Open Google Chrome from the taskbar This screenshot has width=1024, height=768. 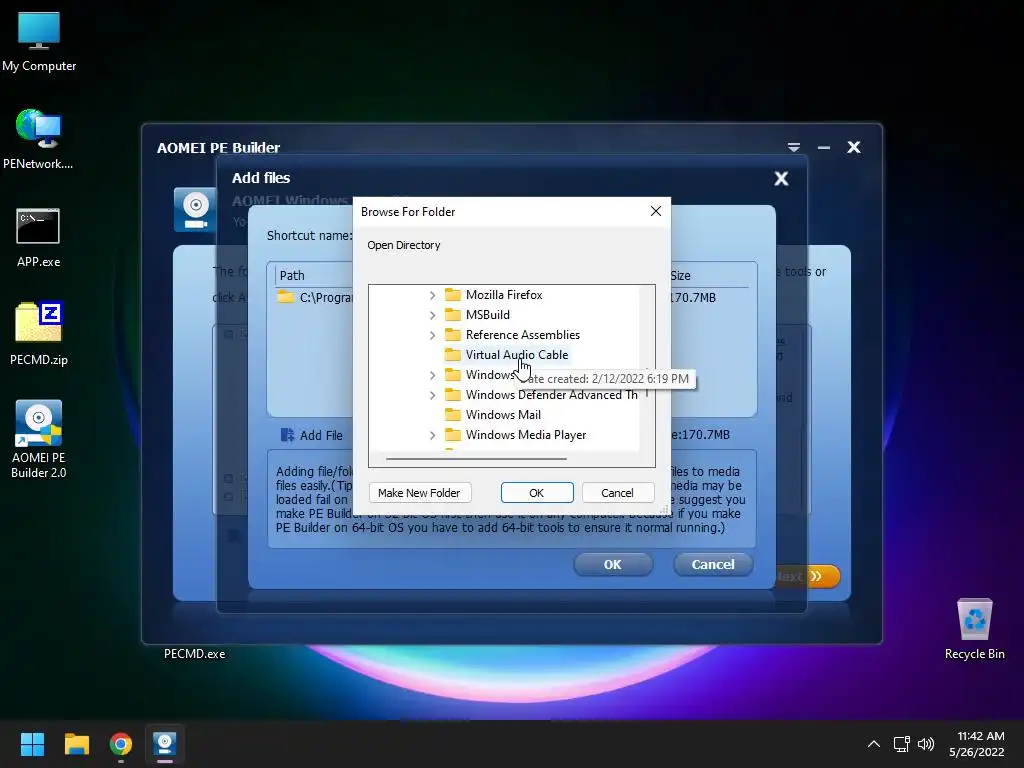[x=121, y=744]
